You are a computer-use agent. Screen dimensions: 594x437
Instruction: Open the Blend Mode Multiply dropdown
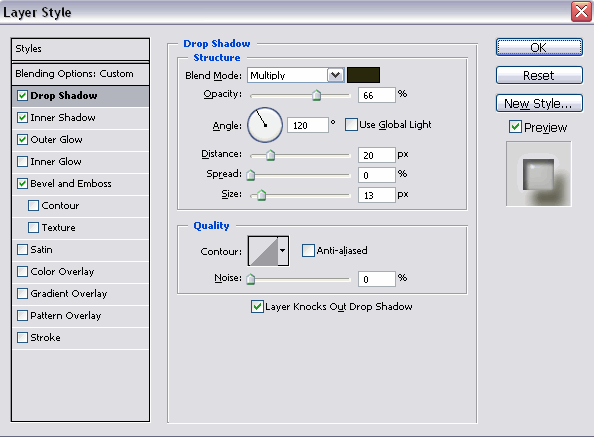point(295,75)
